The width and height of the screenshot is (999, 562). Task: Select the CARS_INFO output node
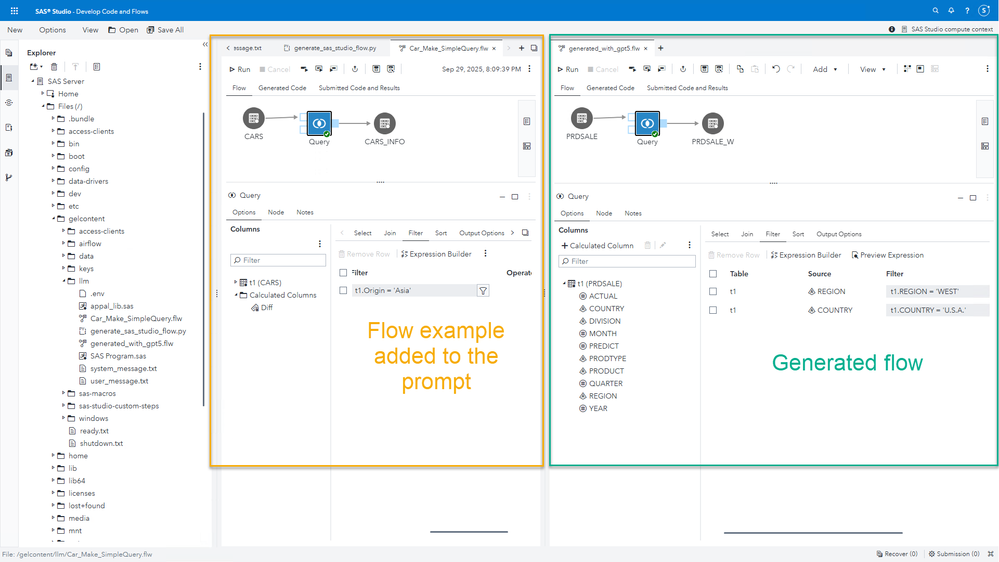pos(384,123)
